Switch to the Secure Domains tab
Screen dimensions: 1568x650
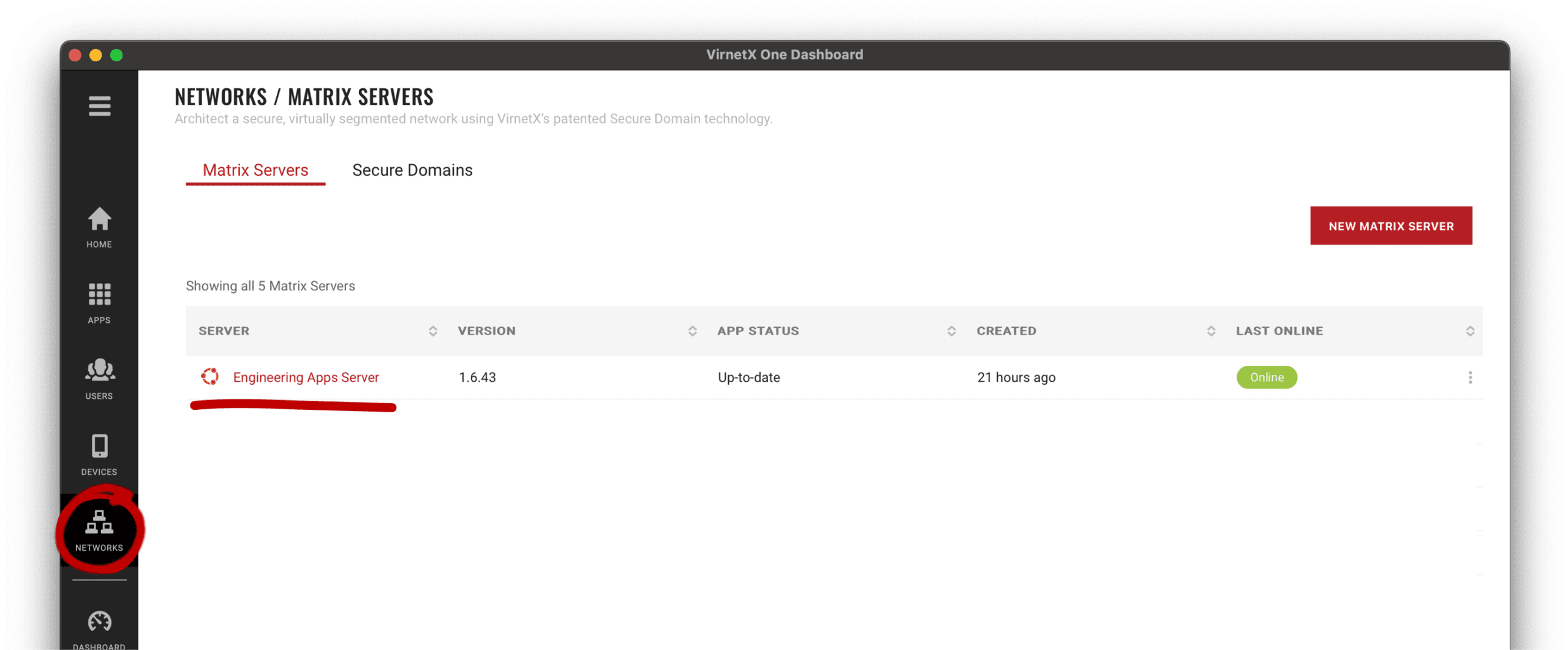(412, 170)
